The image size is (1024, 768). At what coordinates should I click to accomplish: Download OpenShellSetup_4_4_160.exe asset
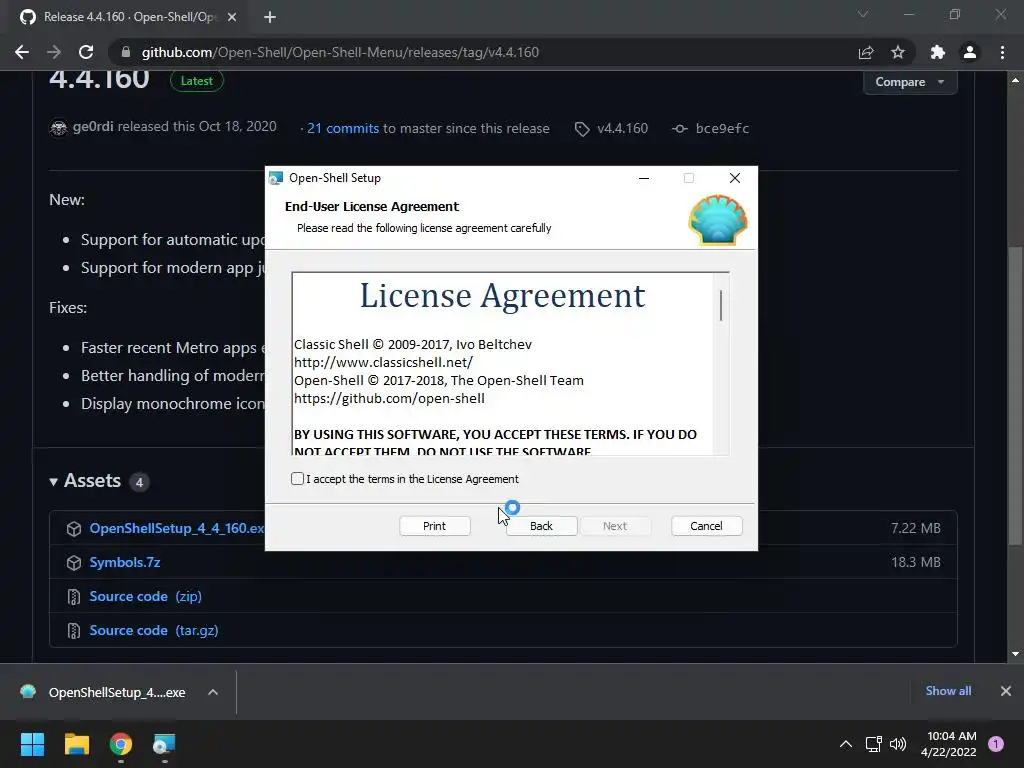pyautogui.click(x=178, y=528)
